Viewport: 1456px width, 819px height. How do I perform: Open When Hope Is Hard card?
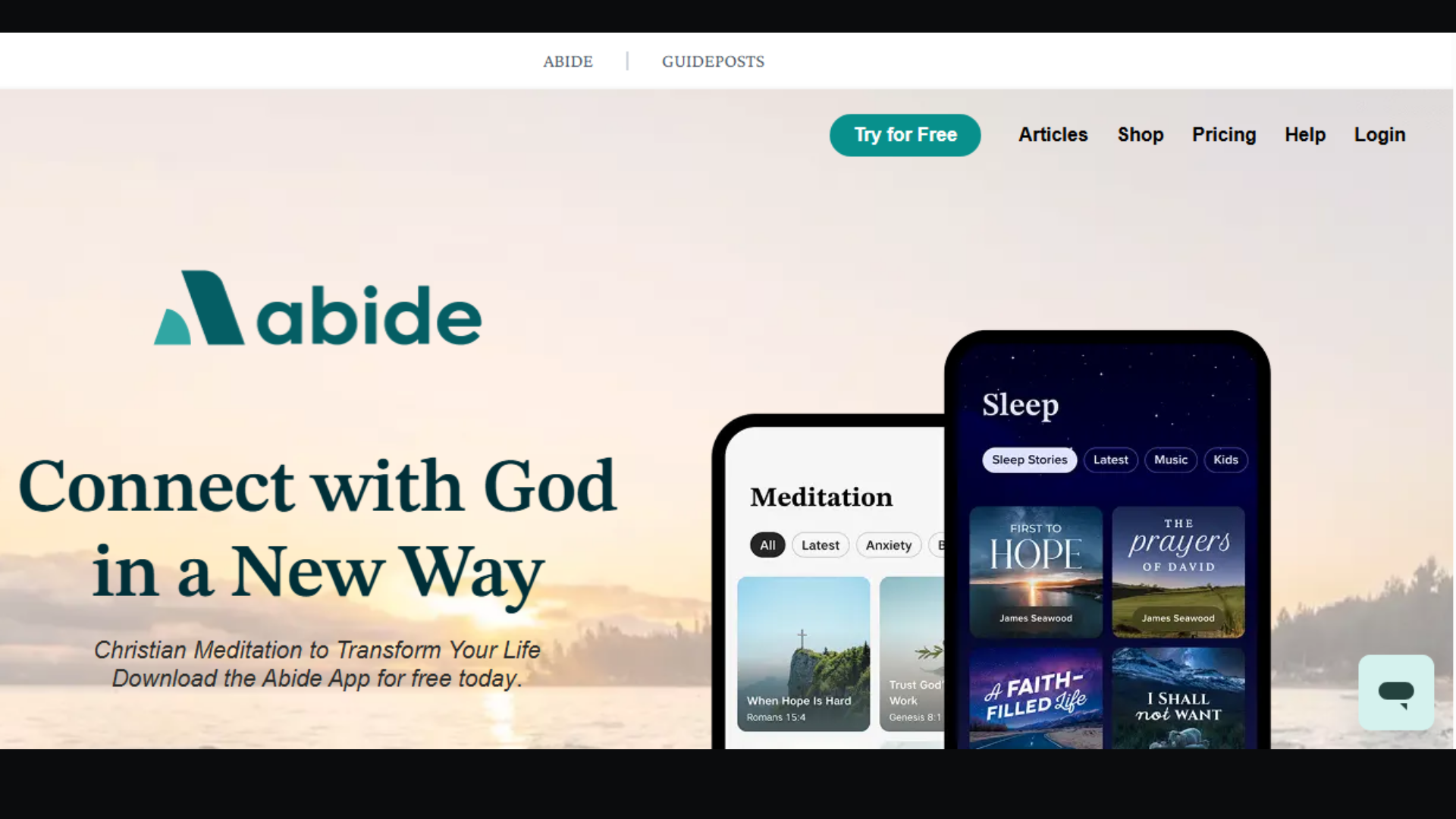pyautogui.click(x=803, y=654)
